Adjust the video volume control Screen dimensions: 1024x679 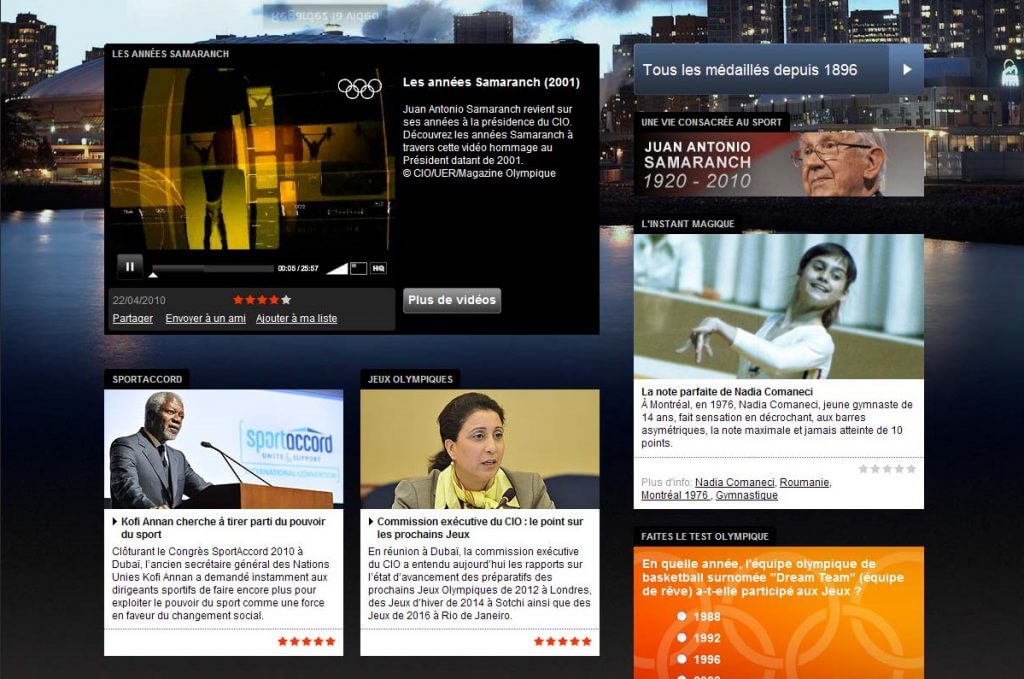click(x=336, y=268)
